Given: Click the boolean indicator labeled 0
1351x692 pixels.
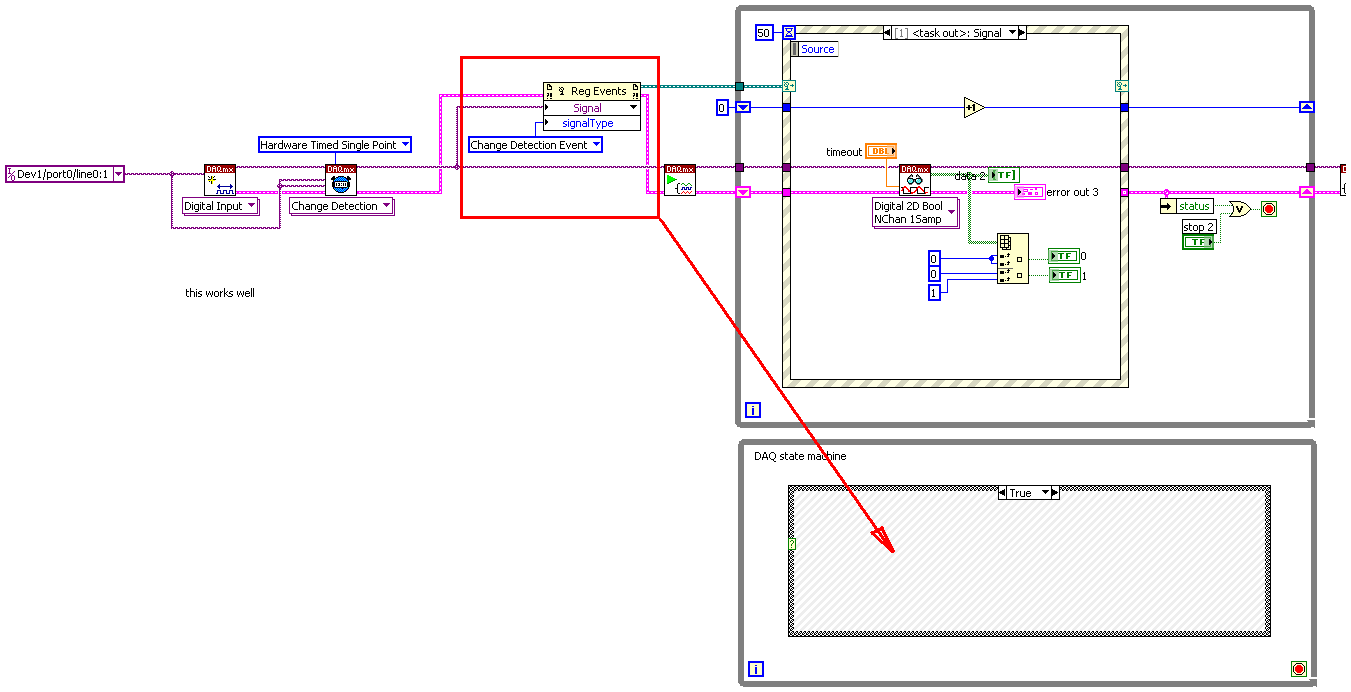Looking at the screenshot, I should click(1064, 256).
